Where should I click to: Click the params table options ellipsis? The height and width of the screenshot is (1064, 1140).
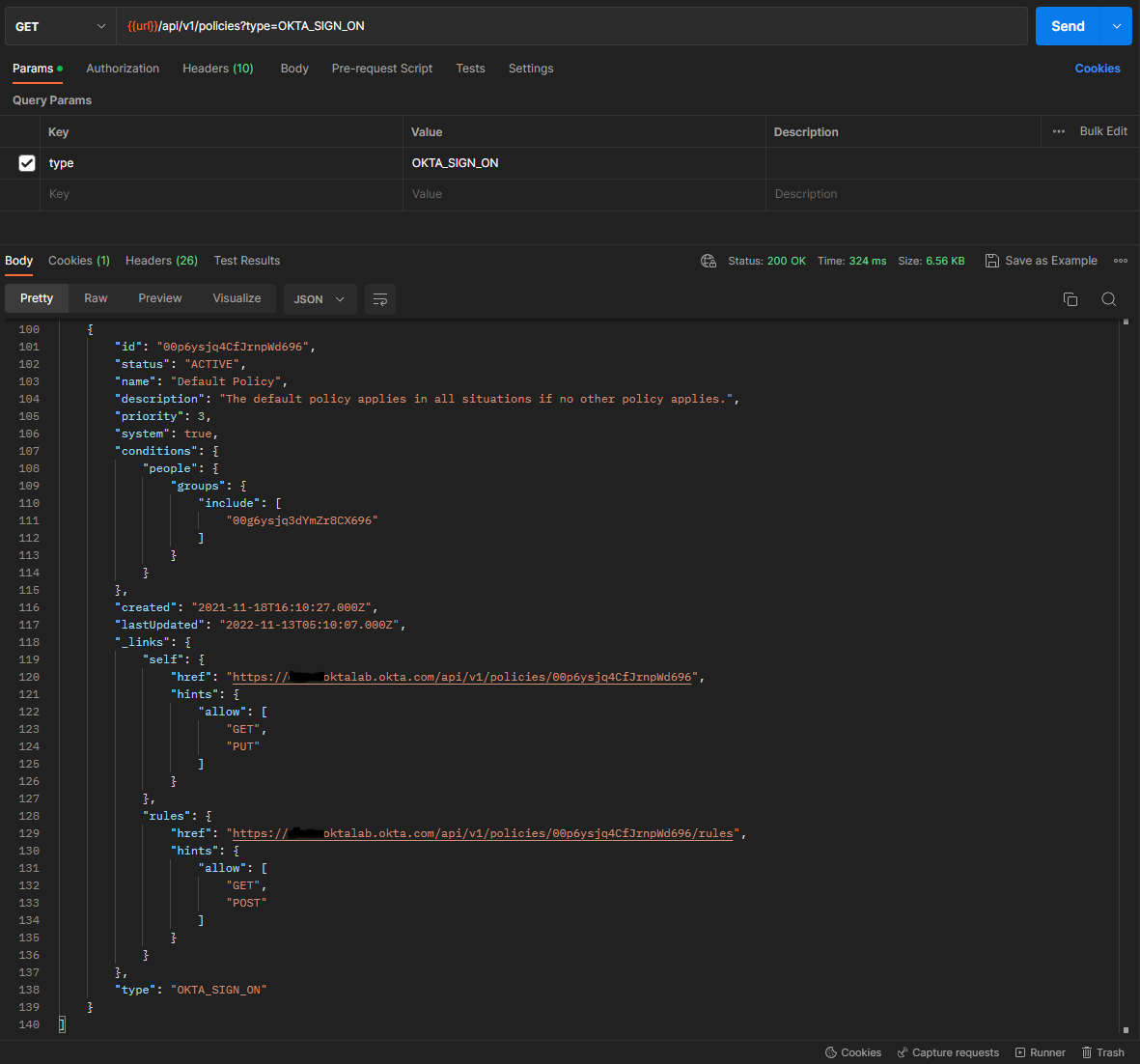click(x=1059, y=131)
